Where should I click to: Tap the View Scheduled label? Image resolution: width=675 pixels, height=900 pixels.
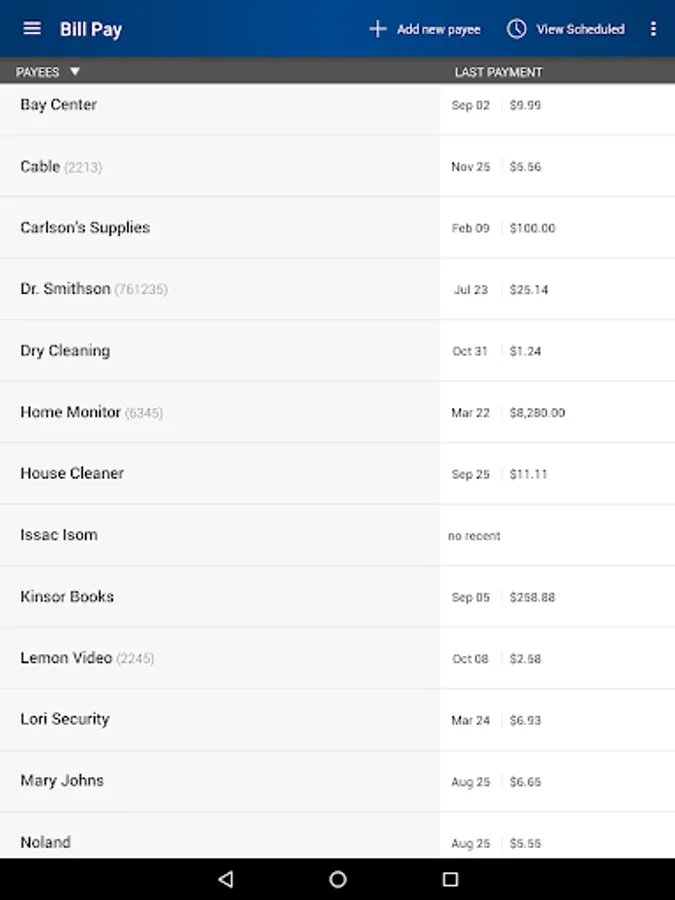coord(580,29)
